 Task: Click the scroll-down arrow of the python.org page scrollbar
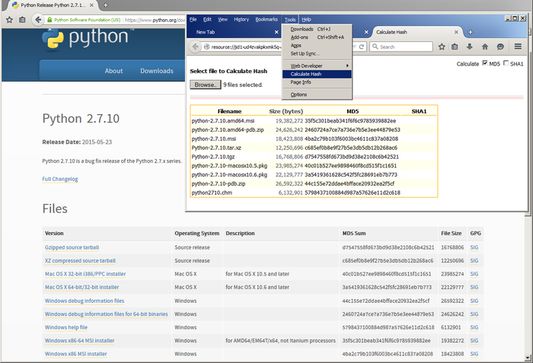point(527,358)
